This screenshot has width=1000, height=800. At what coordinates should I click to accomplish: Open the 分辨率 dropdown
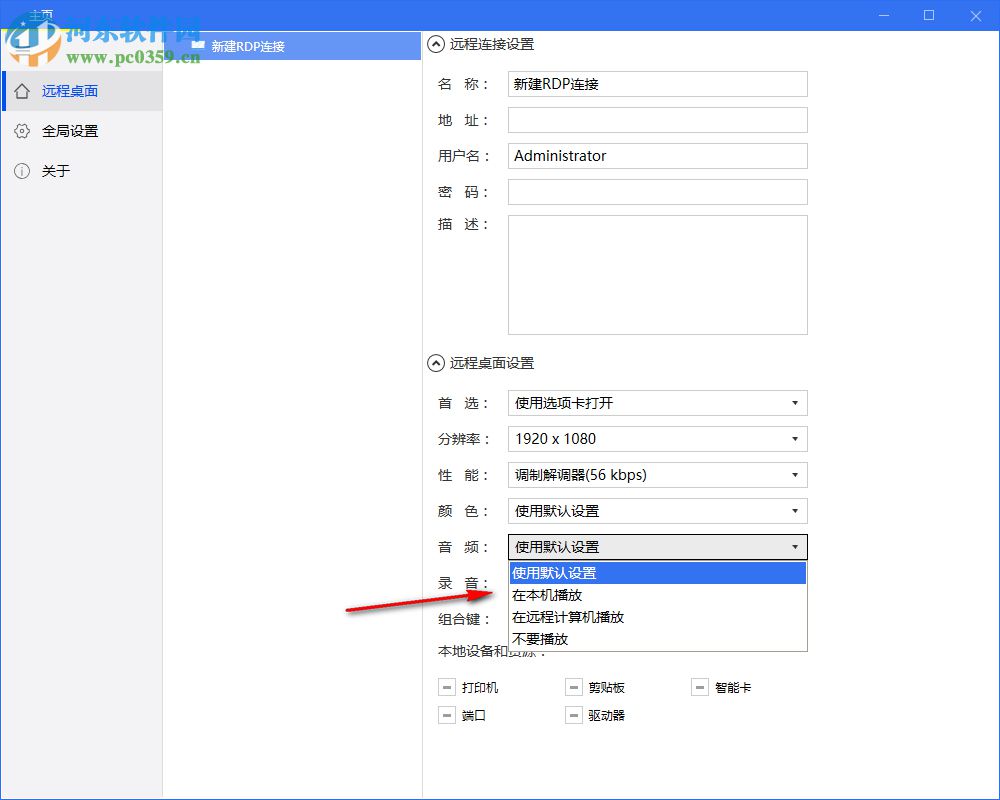coord(795,439)
